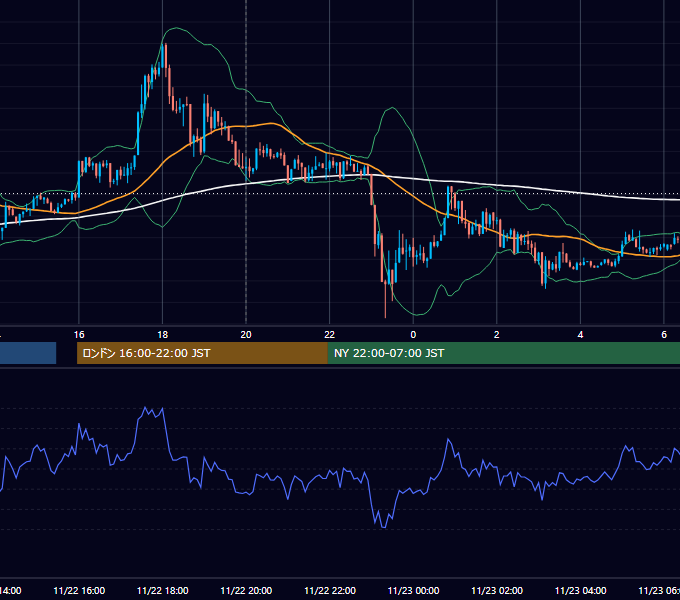680x600 pixels.
Task: Click the 11/23 04:00 date label
Action: tap(580, 590)
